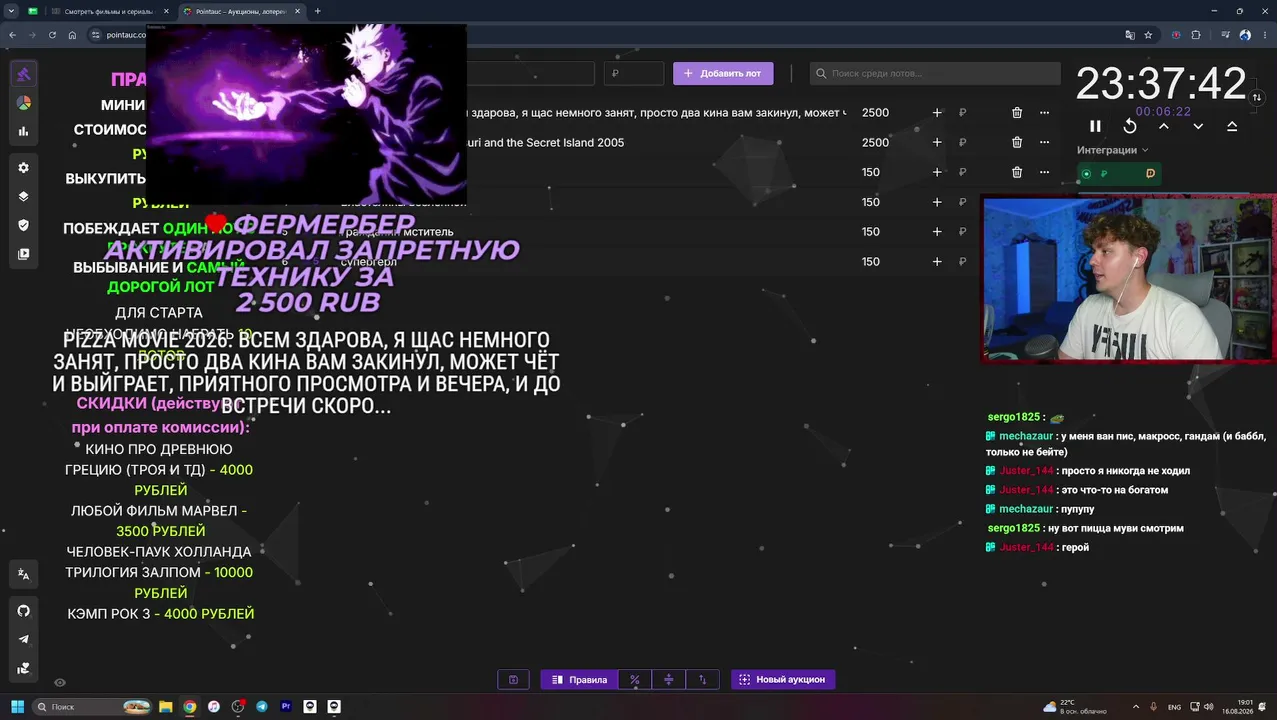The image size is (1277, 720).
Task: Open the auction gavel page in sidebar
Action: [23, 74]
